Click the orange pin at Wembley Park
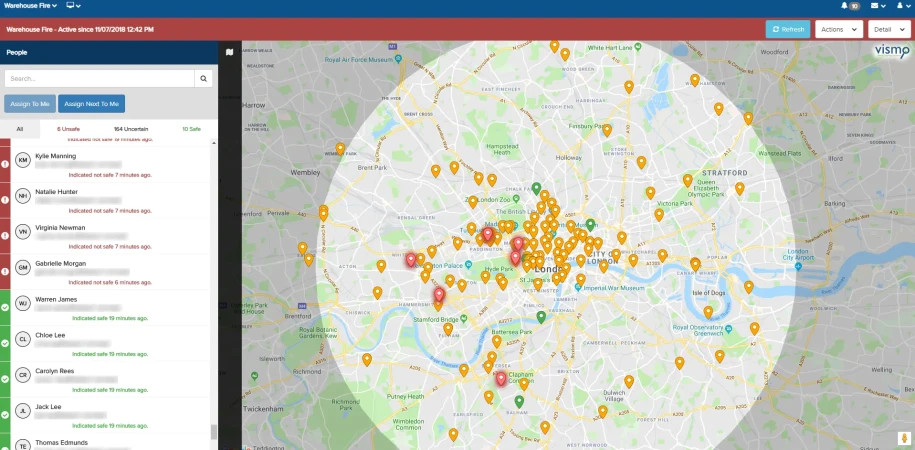This screenshot has height=450, width=915. point(340,149)
